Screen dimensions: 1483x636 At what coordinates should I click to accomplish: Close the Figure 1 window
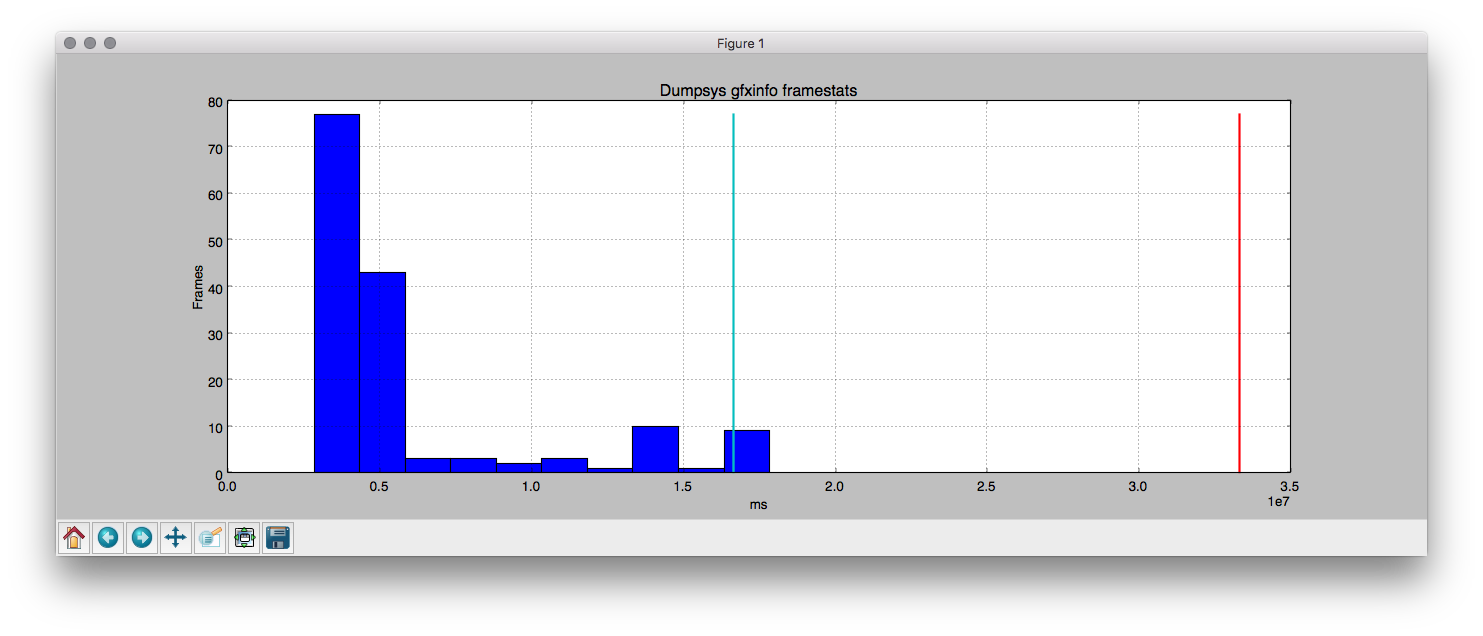click(70, 43)
